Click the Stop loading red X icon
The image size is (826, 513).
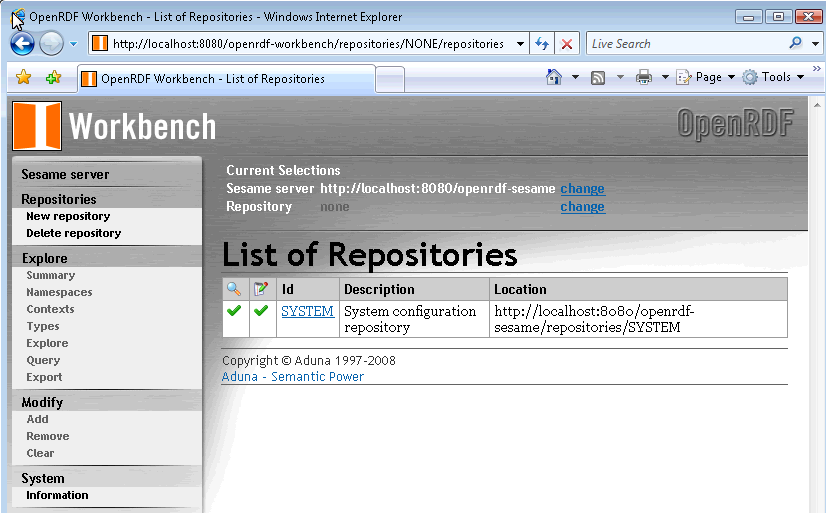click(566, 44)
